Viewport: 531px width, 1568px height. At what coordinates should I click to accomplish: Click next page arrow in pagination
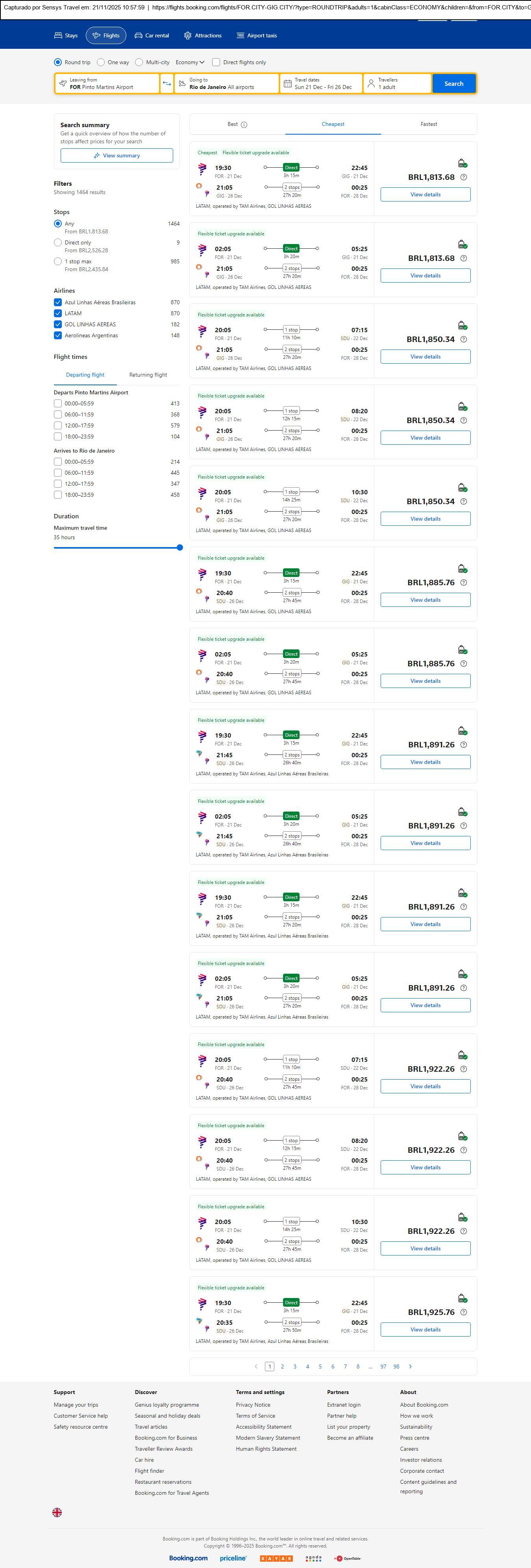tap(410, 1366)
